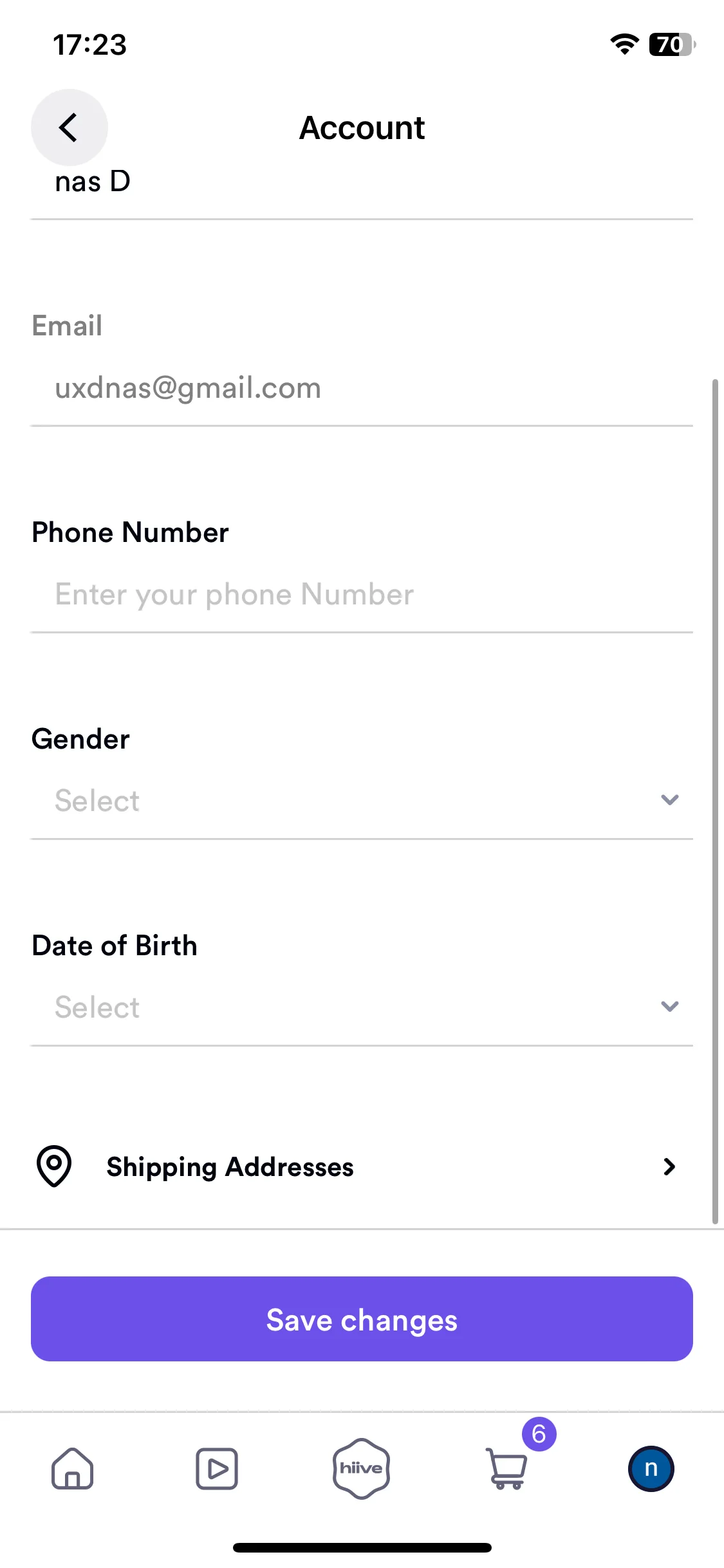Tap the location pin icon
Screen dimensions: 724x1568
[x=55, y=1166]
